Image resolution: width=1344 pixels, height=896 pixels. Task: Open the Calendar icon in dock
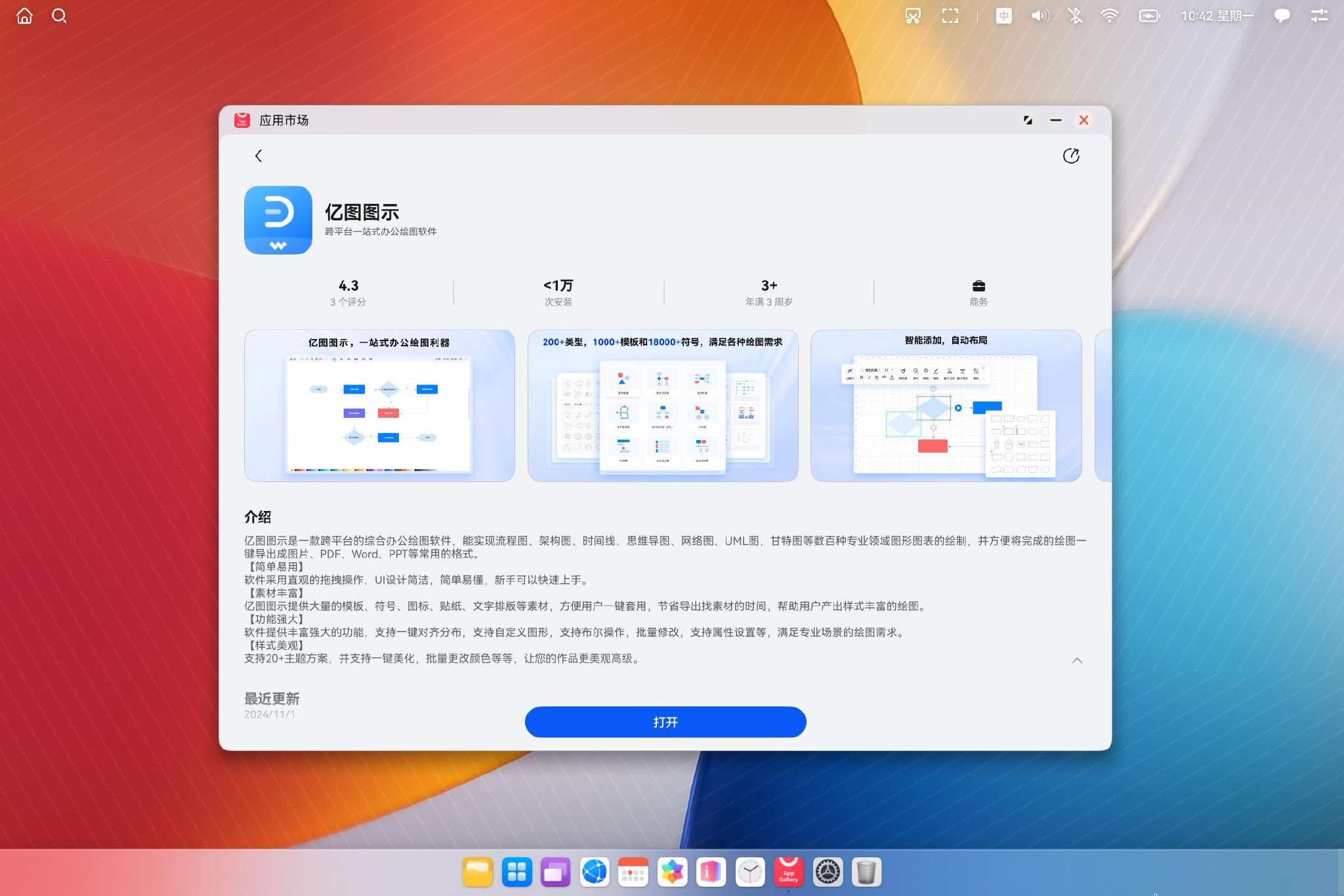633,872
